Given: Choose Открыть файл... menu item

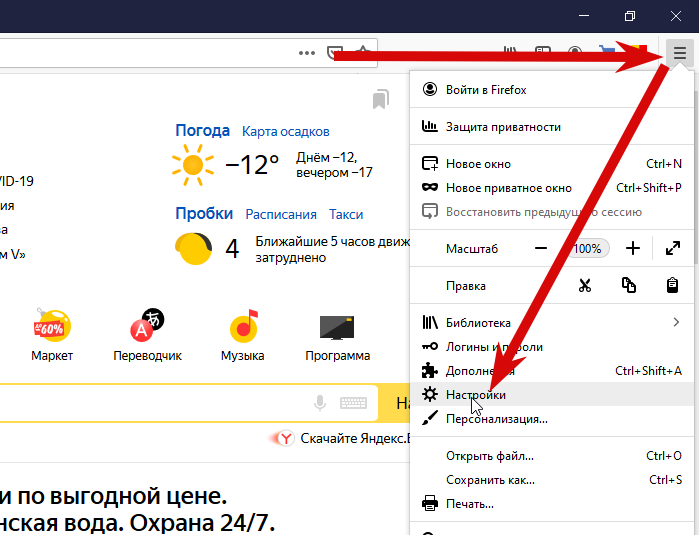Looking at the screenshot, I should click(552, 456).
